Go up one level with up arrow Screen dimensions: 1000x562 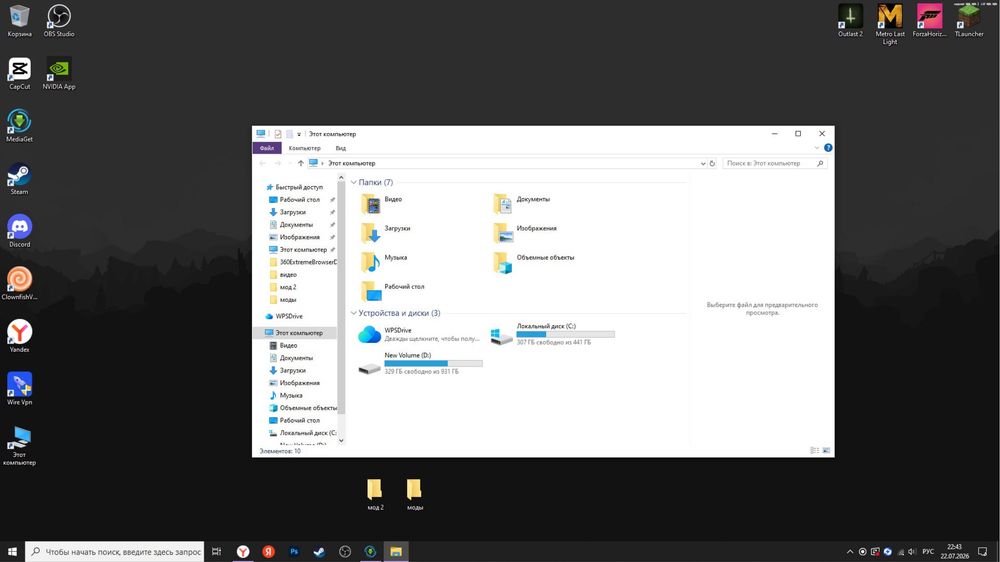click(300, 163)
